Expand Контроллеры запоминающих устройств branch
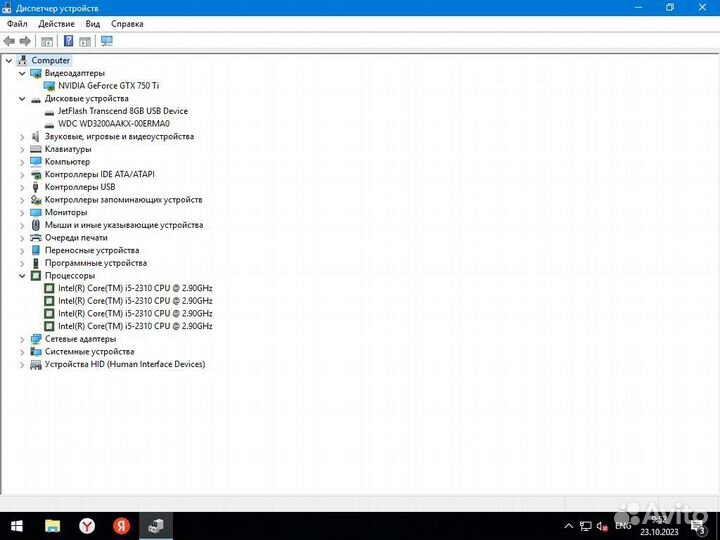 pyautogui.click(x=22, y=200)
